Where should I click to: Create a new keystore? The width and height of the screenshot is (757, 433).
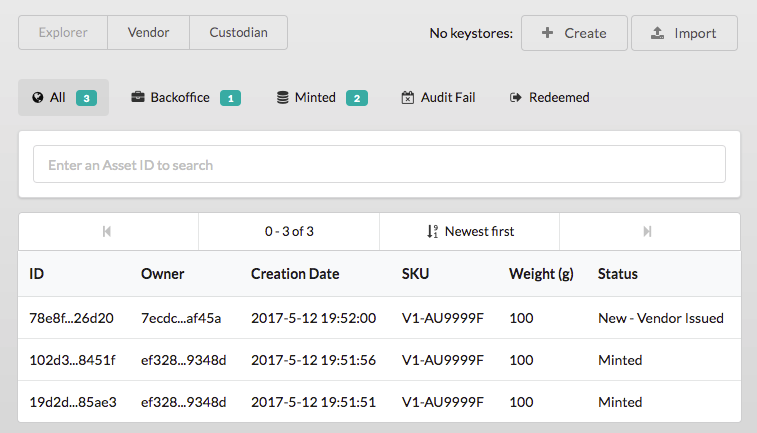tap(574, 33)
